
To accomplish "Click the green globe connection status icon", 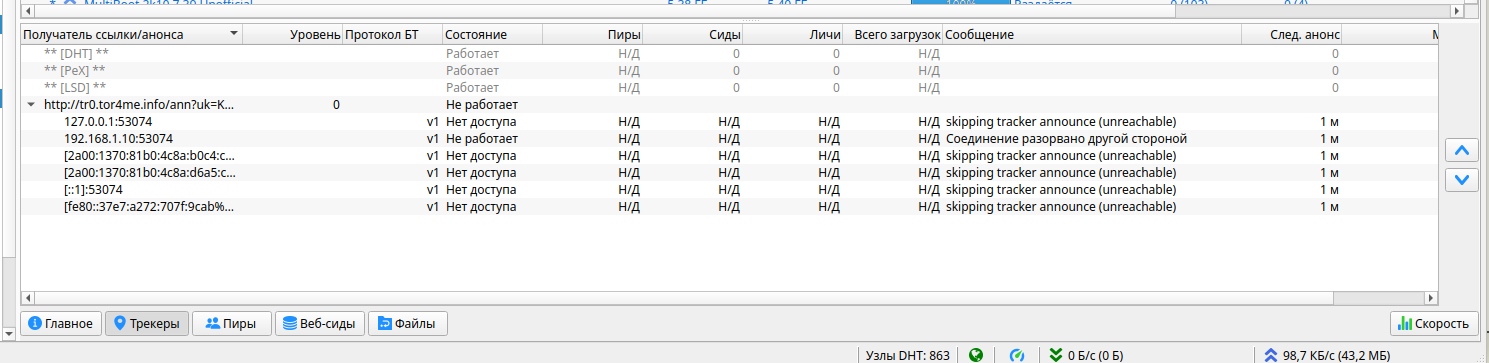I will click(x=976, y=354).
